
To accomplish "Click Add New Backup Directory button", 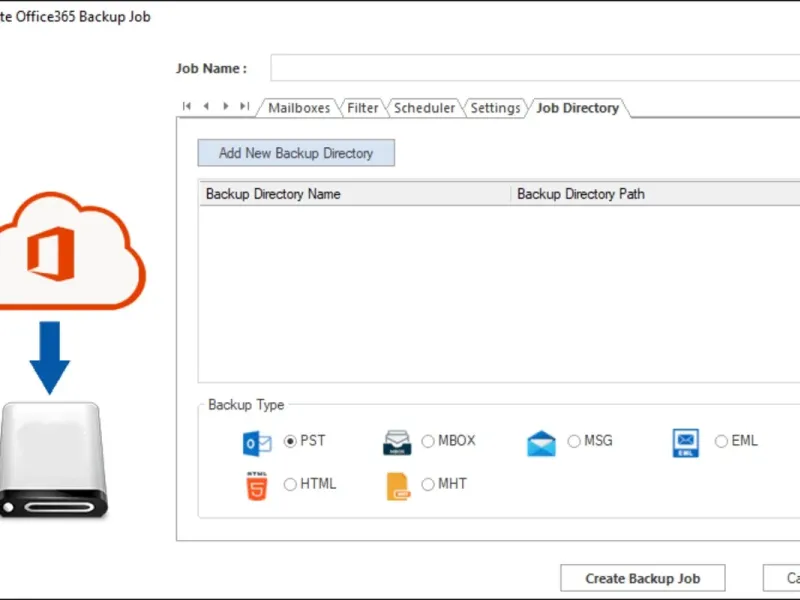I will 296,153.
